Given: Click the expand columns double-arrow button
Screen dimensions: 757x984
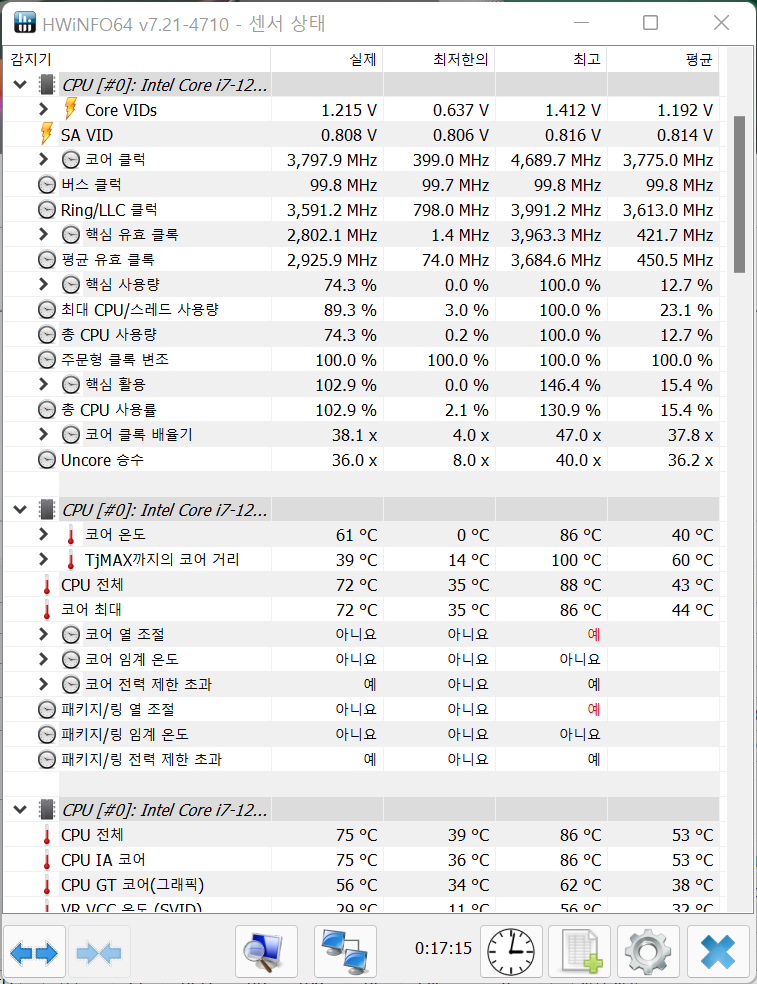Looking at the screenshot, I should [x=35, y=952].
